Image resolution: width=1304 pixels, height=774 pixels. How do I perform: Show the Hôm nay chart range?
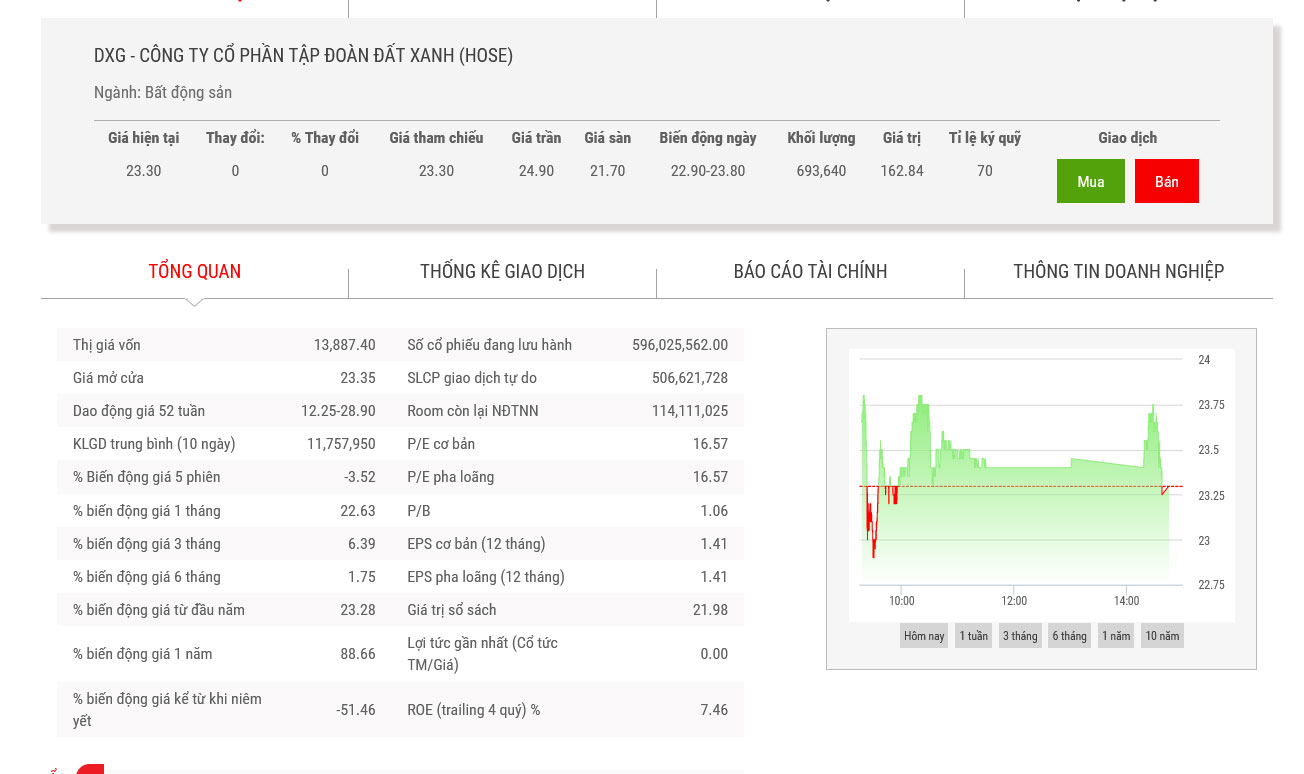click(924, 636)
